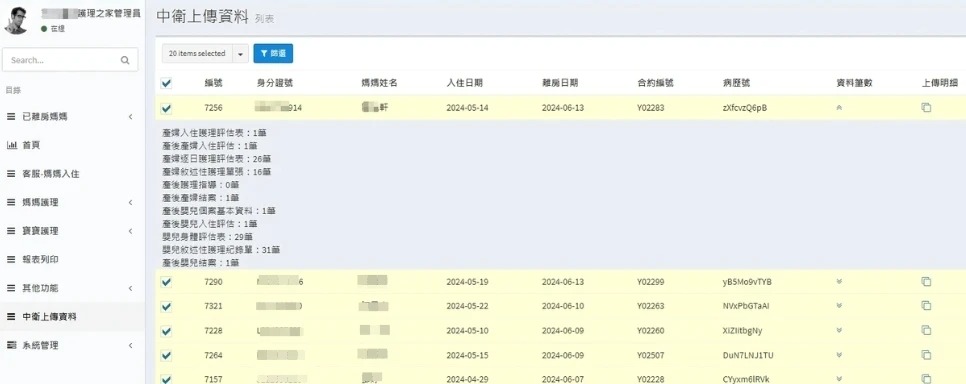
Task: Click the 報表列印 list icon
Action: (x=11, y=259)
